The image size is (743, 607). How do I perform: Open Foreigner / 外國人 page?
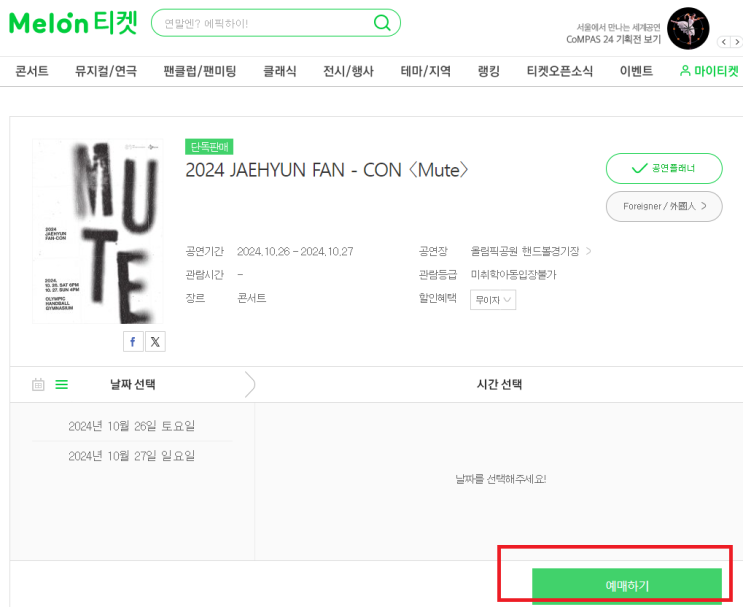[x=664, y=206]
